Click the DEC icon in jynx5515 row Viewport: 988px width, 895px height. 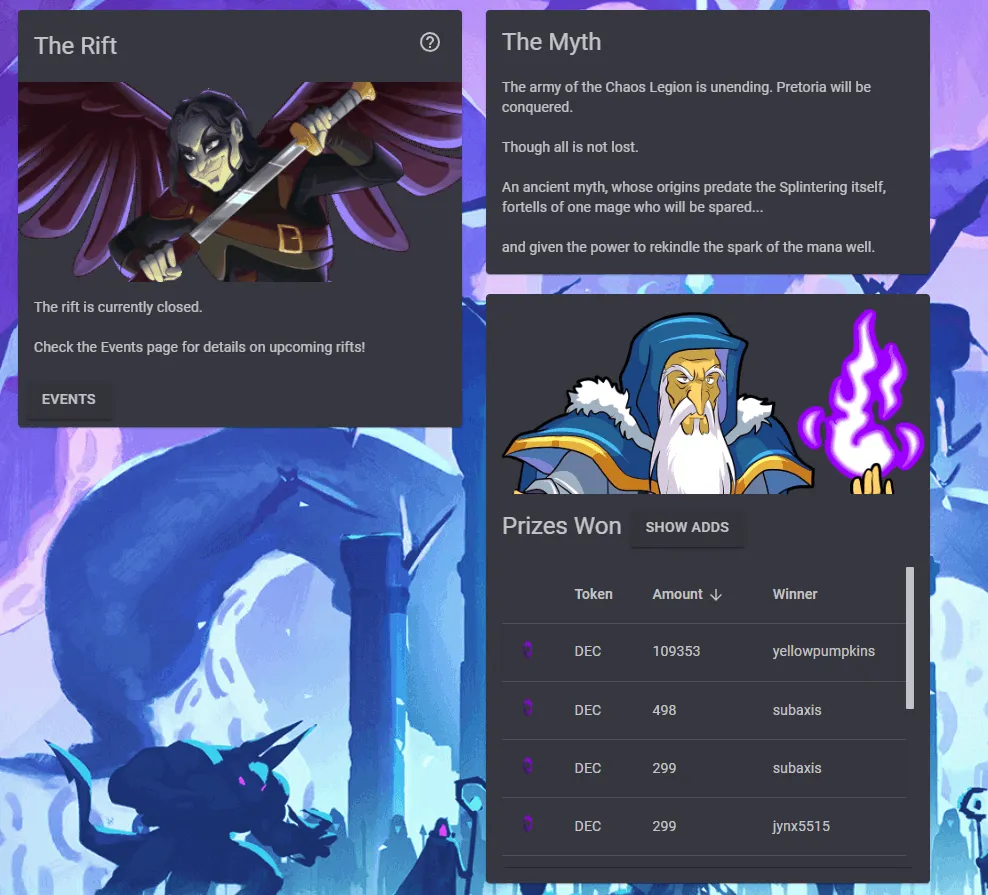(x=528, y=825)
